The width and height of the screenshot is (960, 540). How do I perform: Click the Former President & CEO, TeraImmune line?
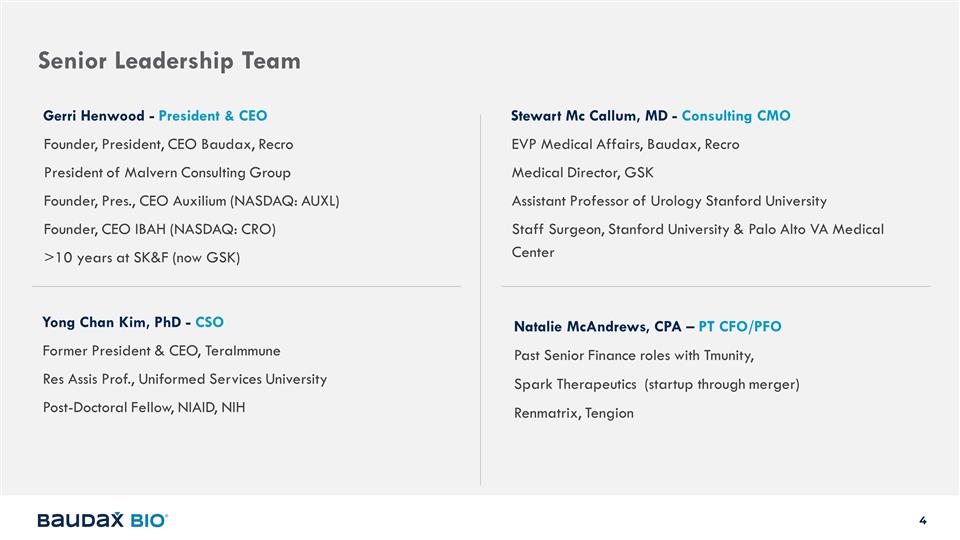click(162, 351)
